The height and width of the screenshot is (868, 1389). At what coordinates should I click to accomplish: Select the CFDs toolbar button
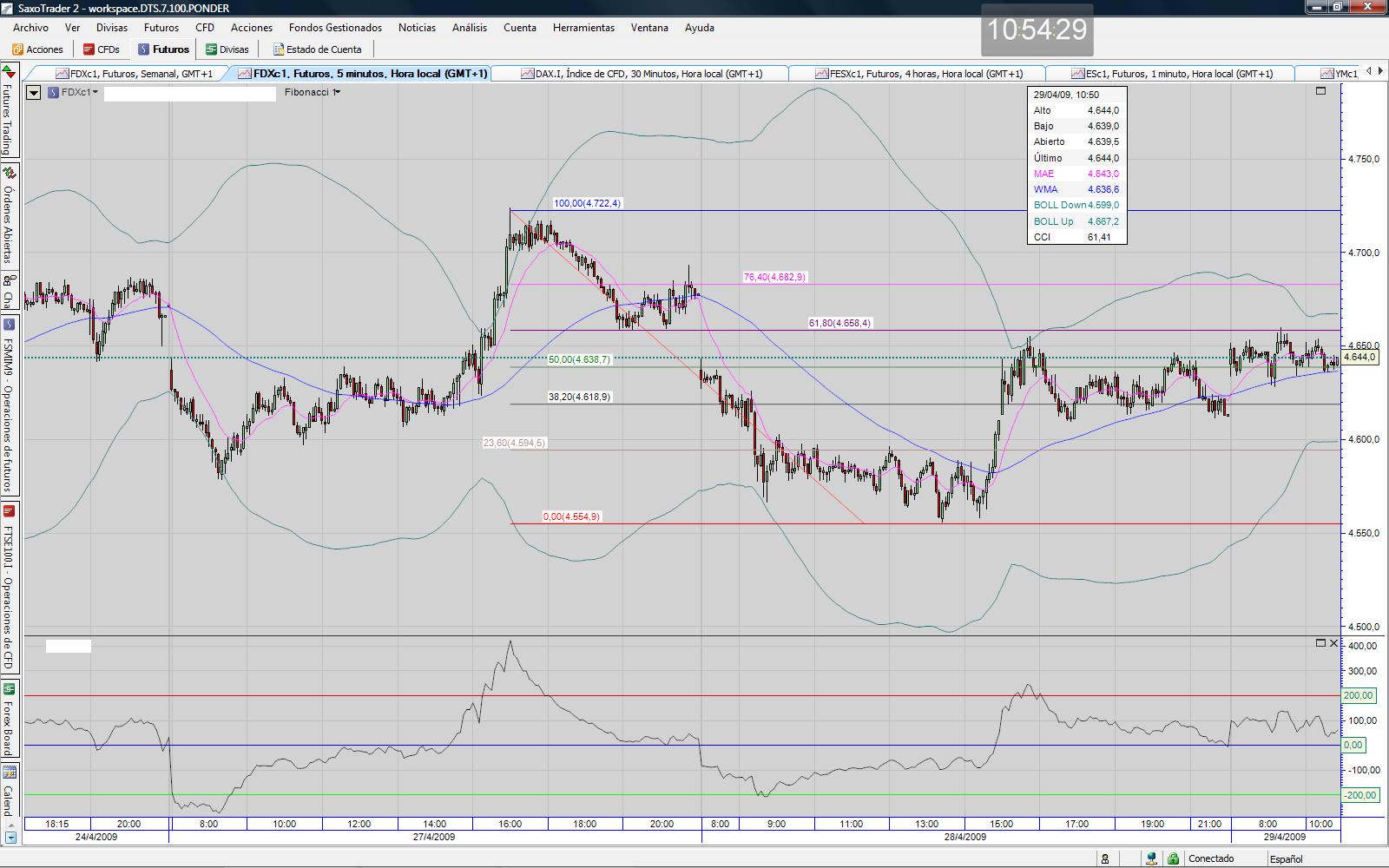point(102,49)
